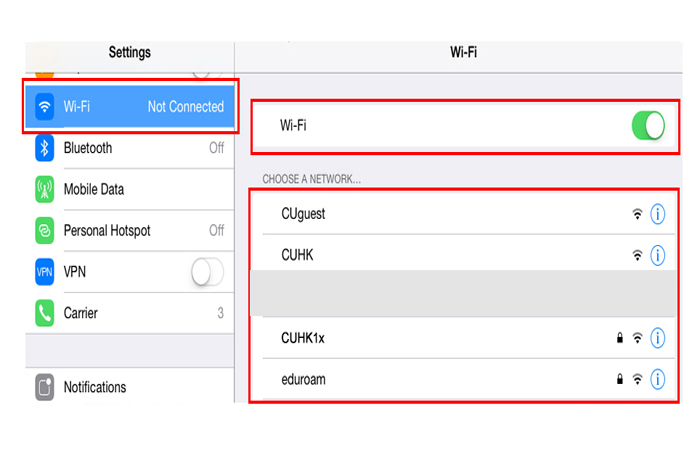Viewport: 700px width, 466px height.
Task: Click the green Carrier phone icon
Action: 45,313
